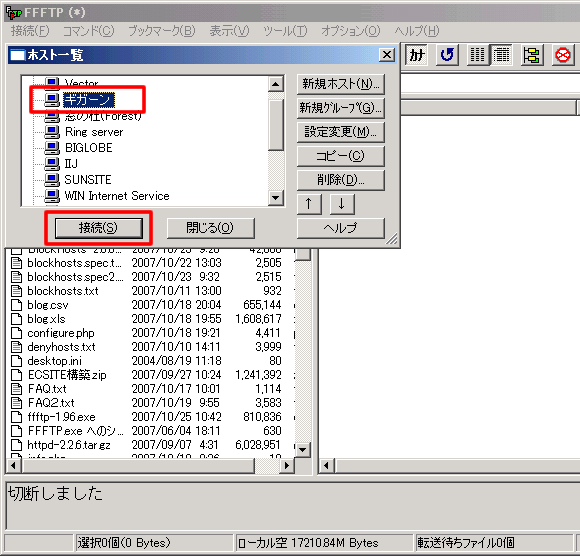Select WIN Internet Service host

click(117, 196)
